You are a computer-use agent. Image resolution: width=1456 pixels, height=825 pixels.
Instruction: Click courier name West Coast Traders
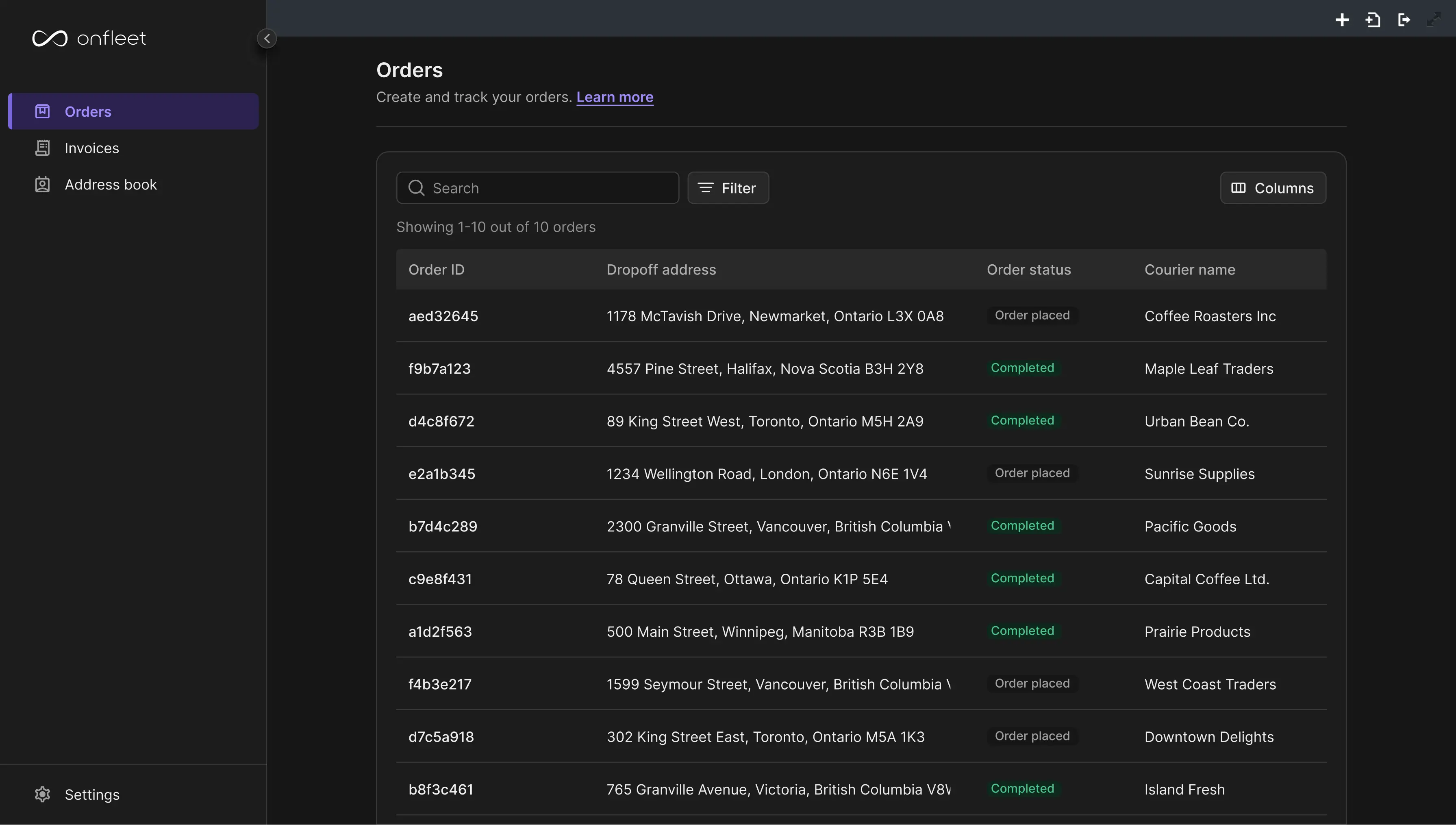[x=1210, y=684]
